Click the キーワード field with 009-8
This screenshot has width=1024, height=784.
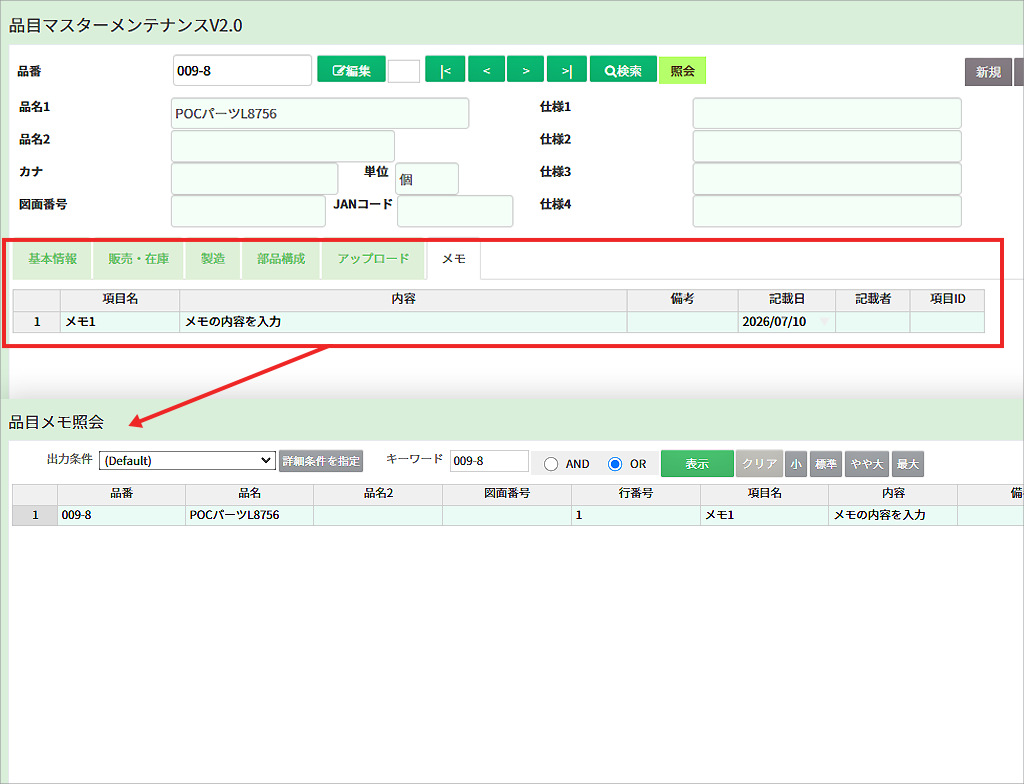(489, 461)
